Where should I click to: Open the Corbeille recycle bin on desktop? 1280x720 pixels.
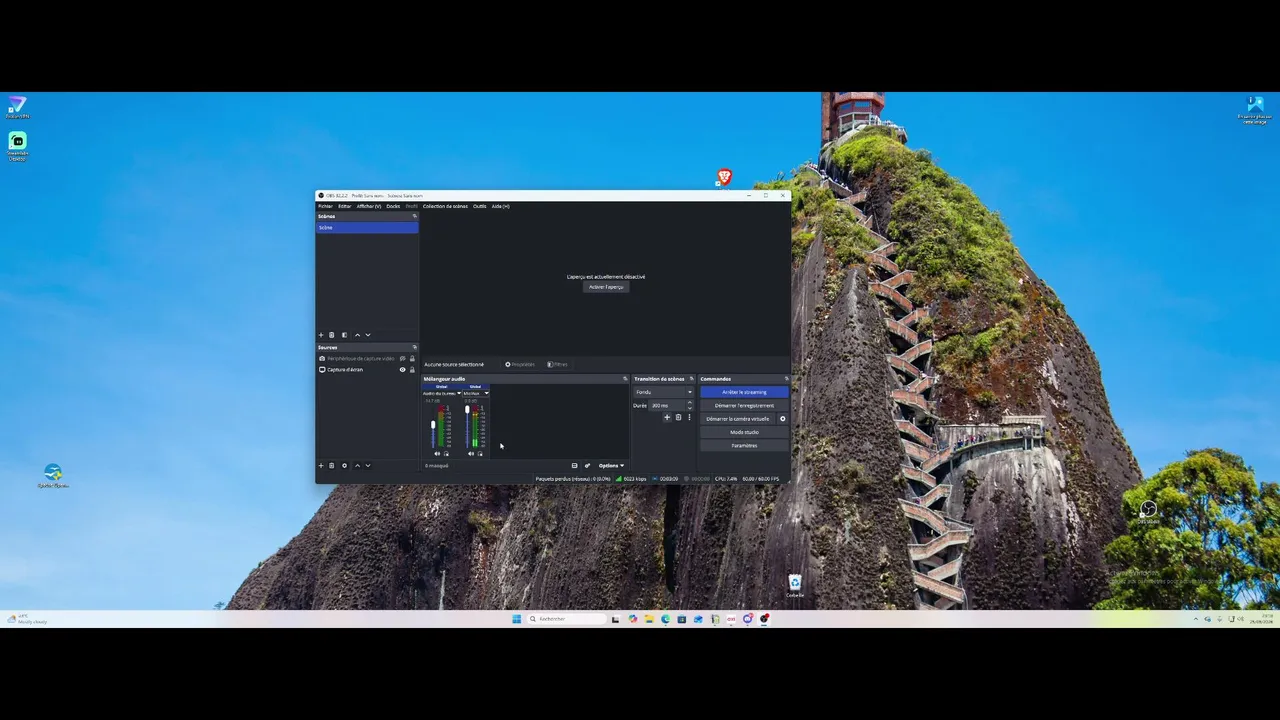794,585
